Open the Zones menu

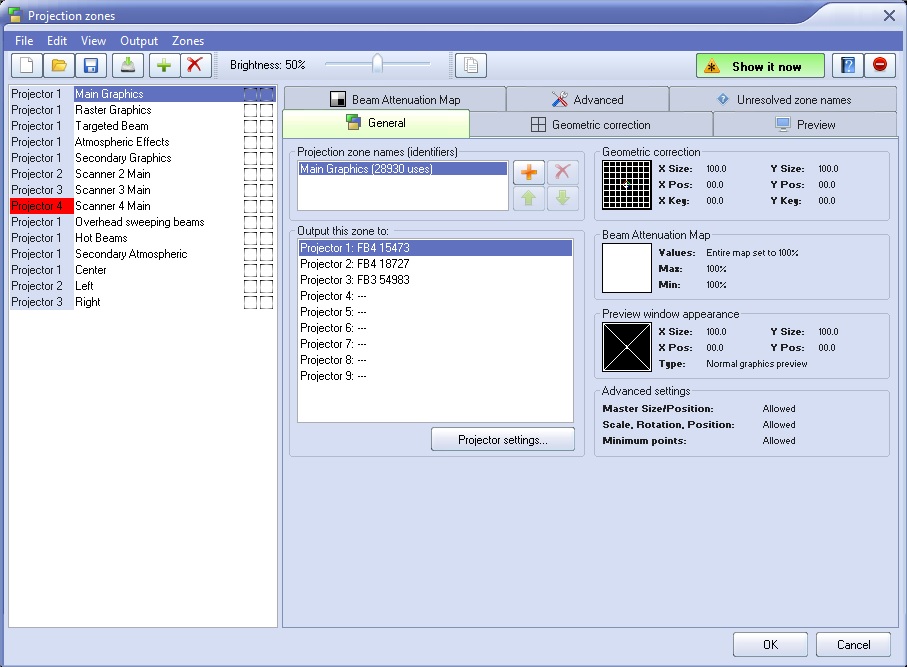point(188,41)
